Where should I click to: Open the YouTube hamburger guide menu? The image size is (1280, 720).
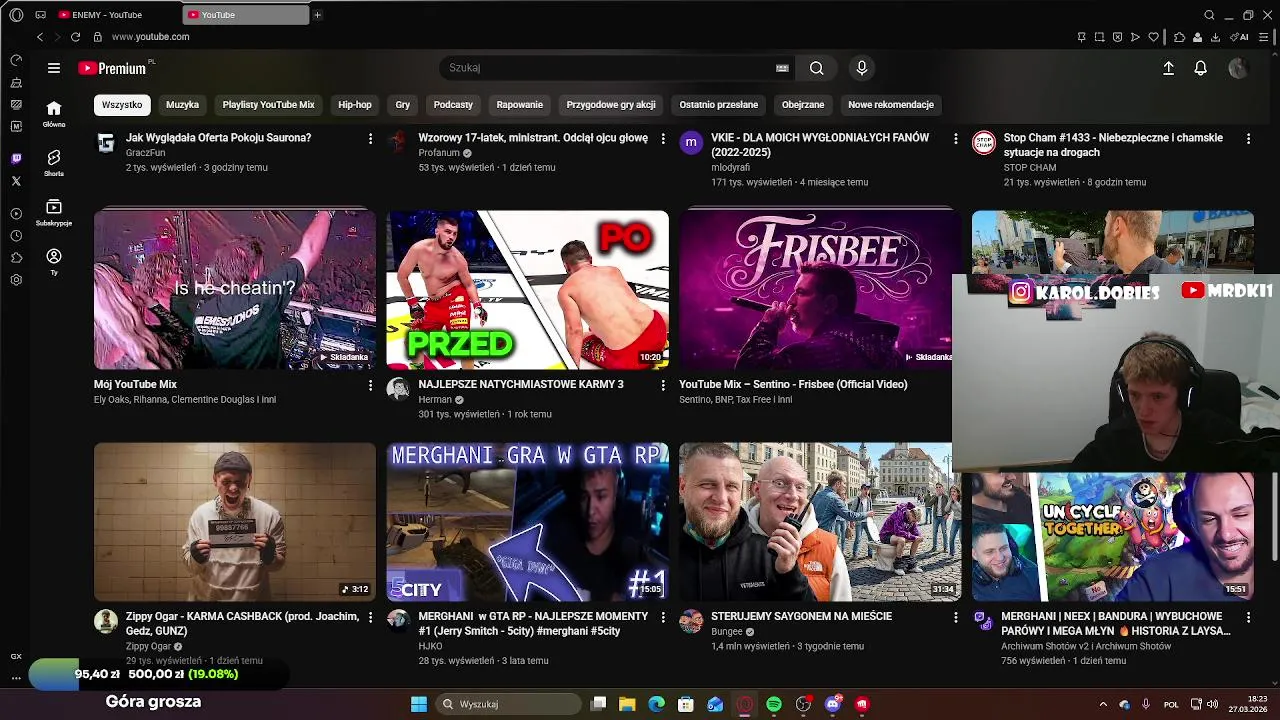[x=54, y=68]
